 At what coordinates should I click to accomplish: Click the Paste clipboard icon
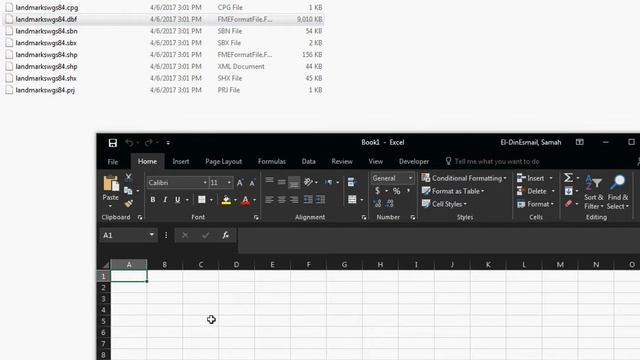pos(111,184)
